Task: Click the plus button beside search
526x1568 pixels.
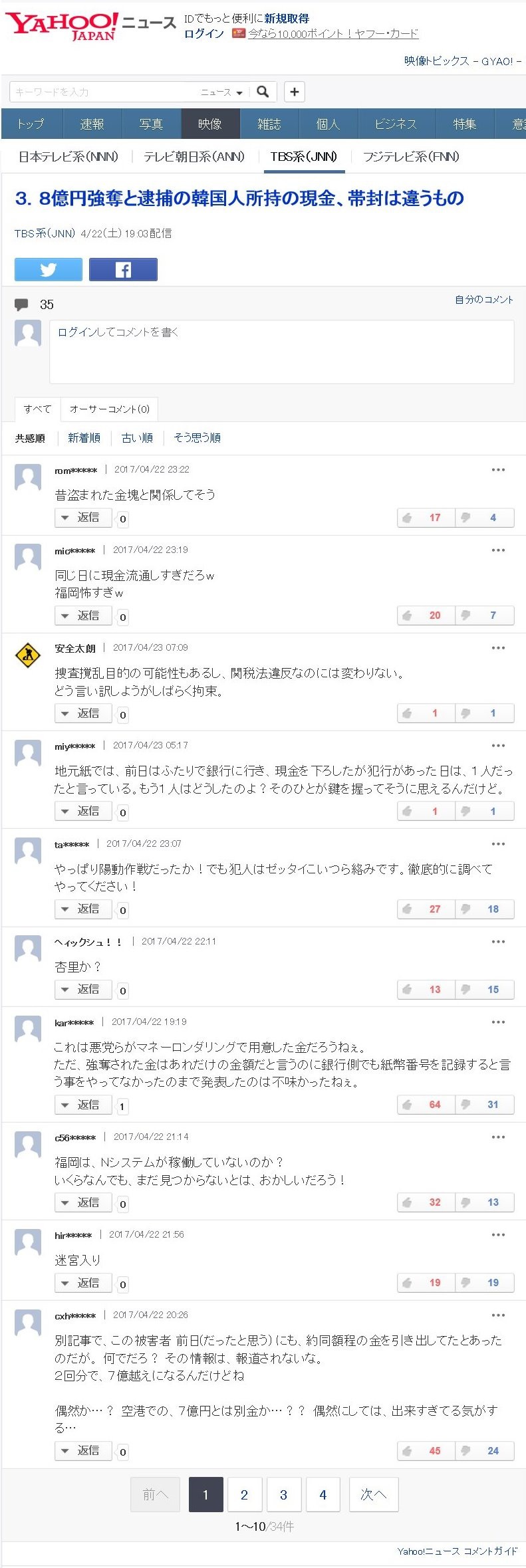Action: [295, 92]
